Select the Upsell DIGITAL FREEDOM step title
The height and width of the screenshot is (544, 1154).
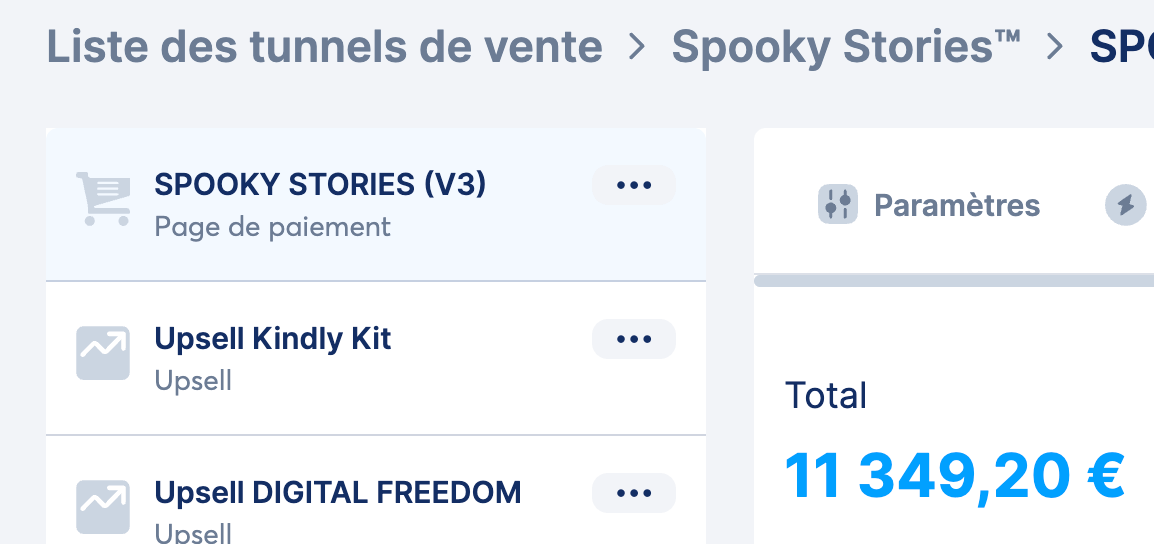[338, 492]
